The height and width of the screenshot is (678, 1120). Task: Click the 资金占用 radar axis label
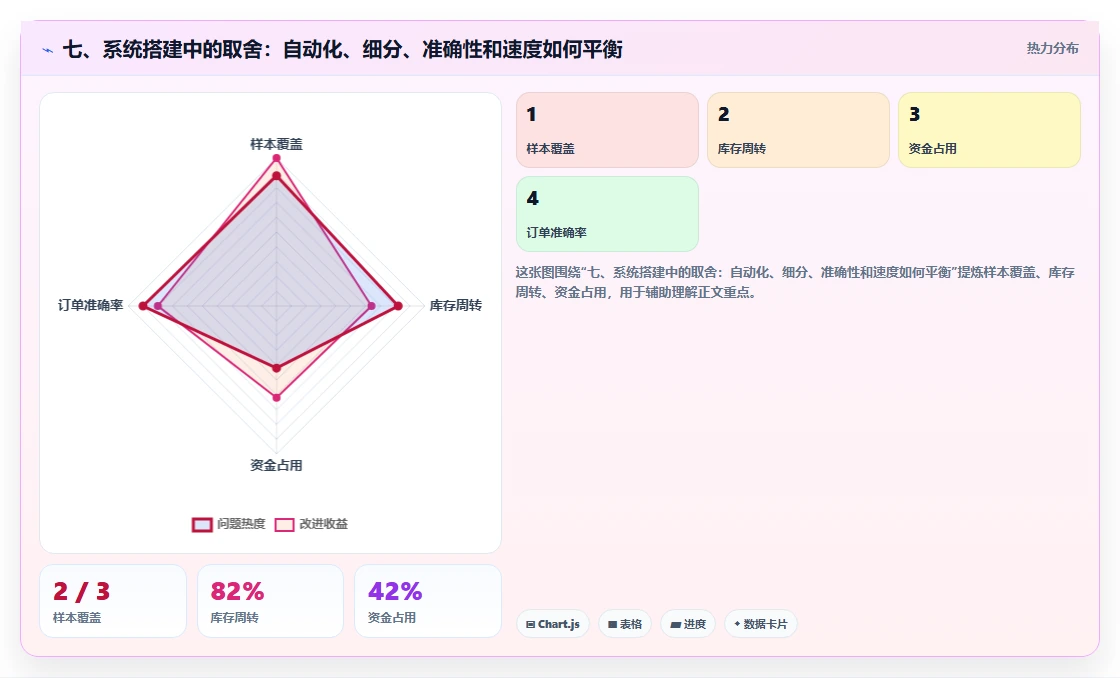pyautogui.click(x=276, y=466)
